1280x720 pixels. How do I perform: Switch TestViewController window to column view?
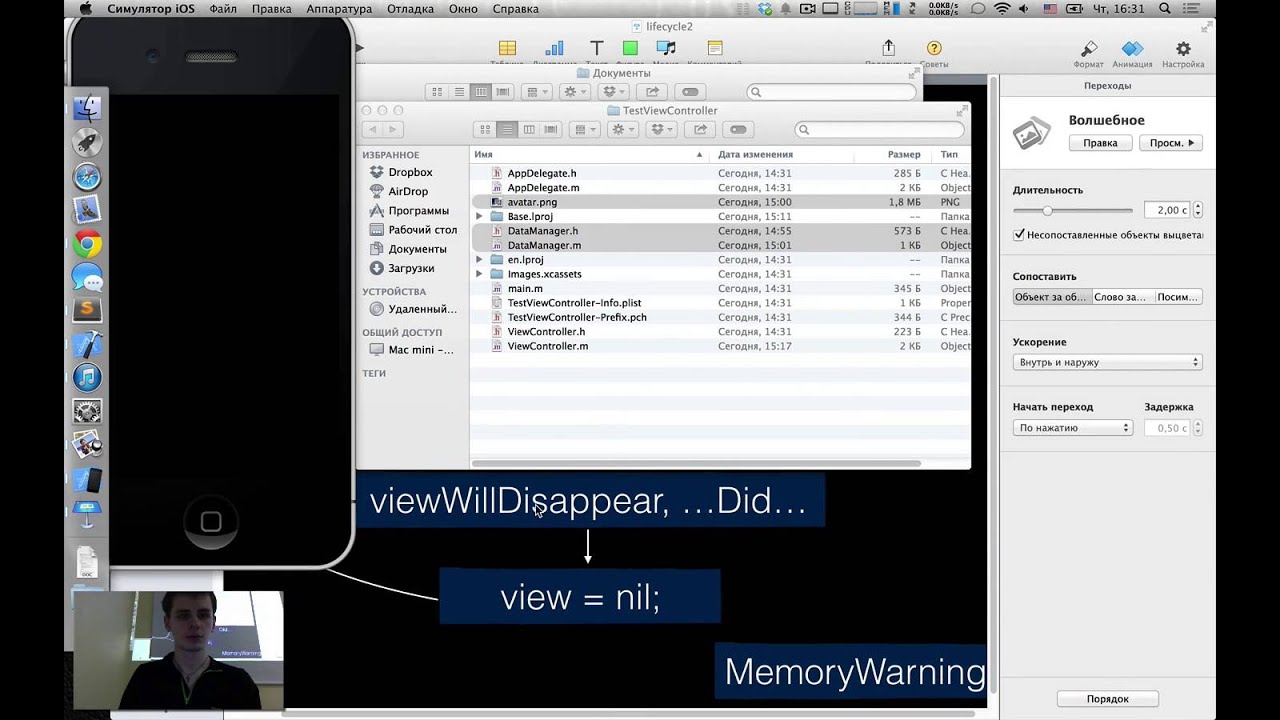529,129
